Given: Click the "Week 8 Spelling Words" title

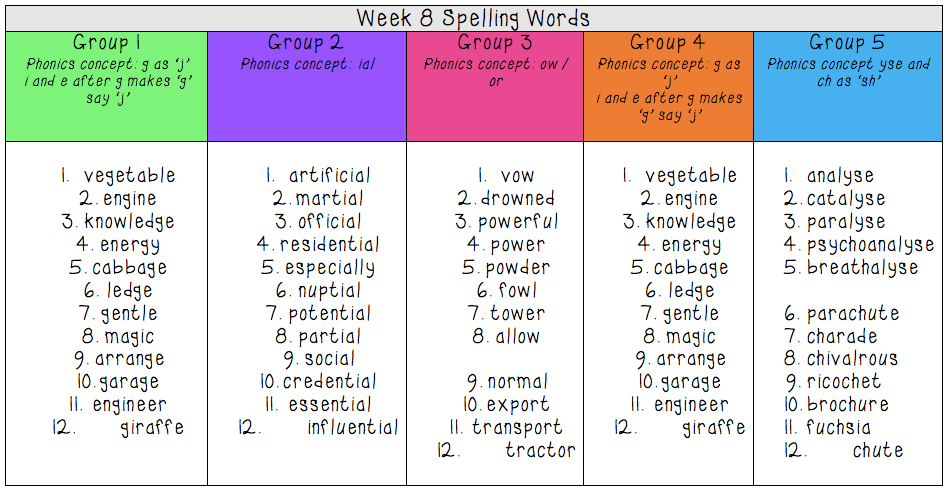Looking at the screenshot, I should 473,18.
